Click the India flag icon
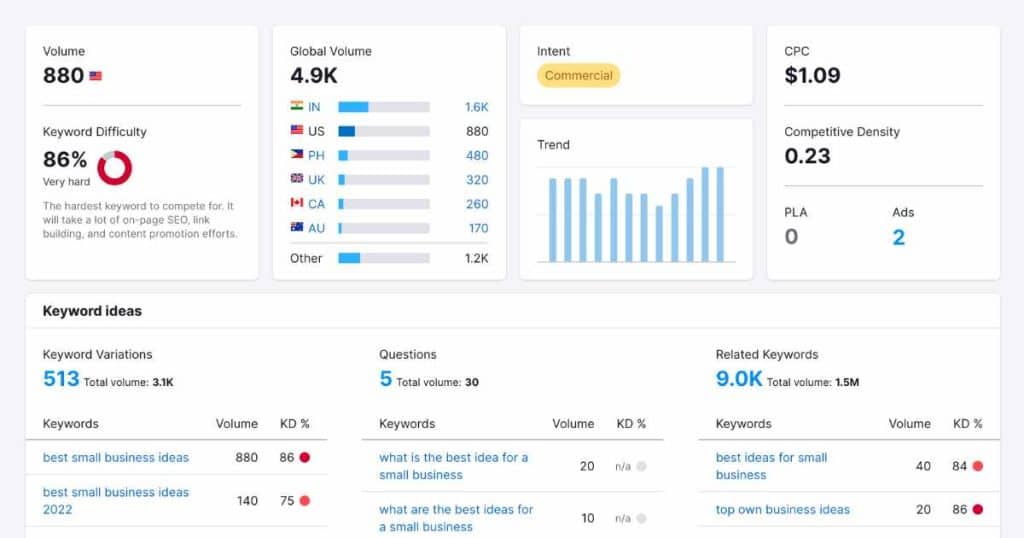Image resolution: width=1024 pixels, height=538 pixels. pos(296,106)
